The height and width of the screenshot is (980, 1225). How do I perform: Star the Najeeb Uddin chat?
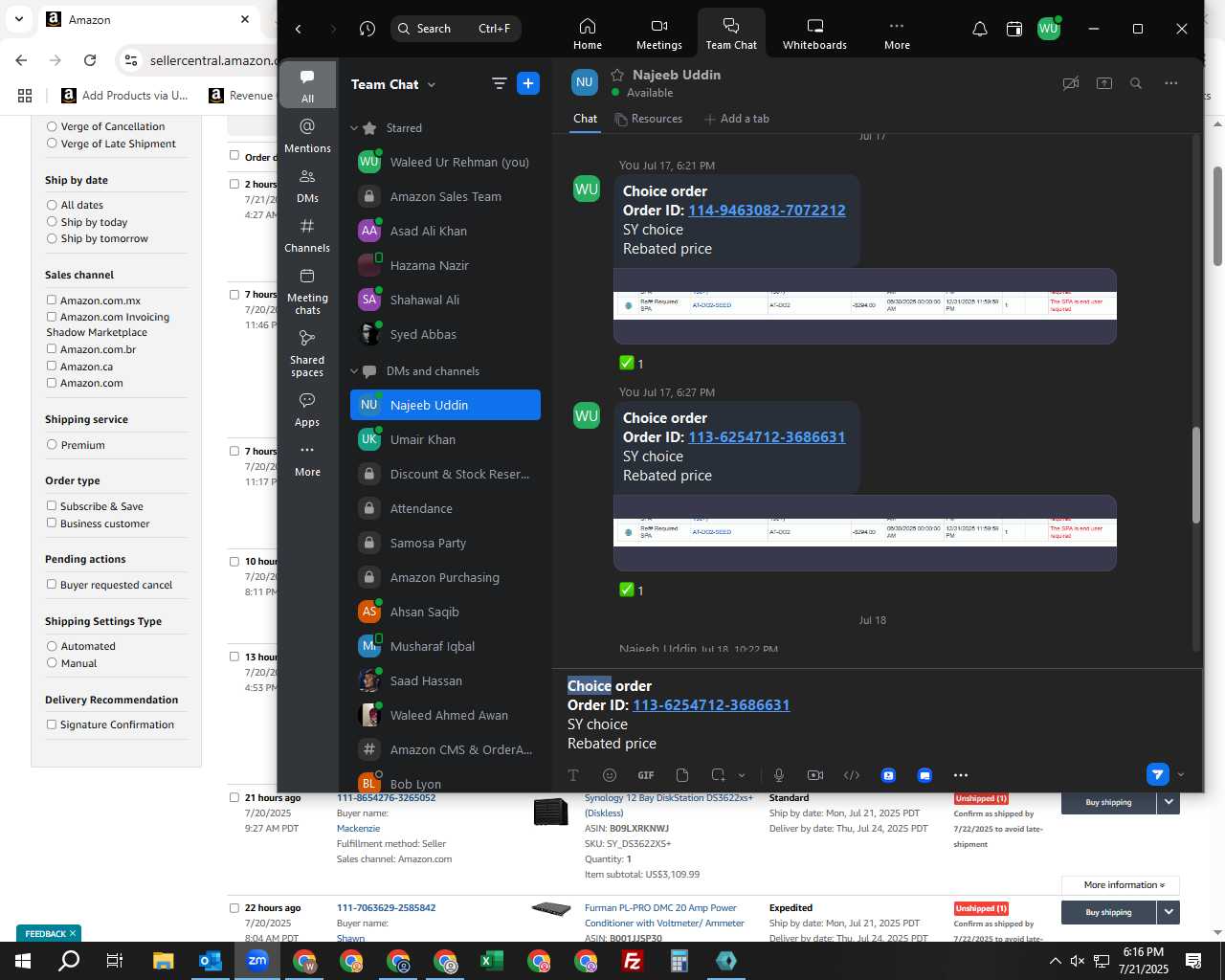click(x=617, y=75)
